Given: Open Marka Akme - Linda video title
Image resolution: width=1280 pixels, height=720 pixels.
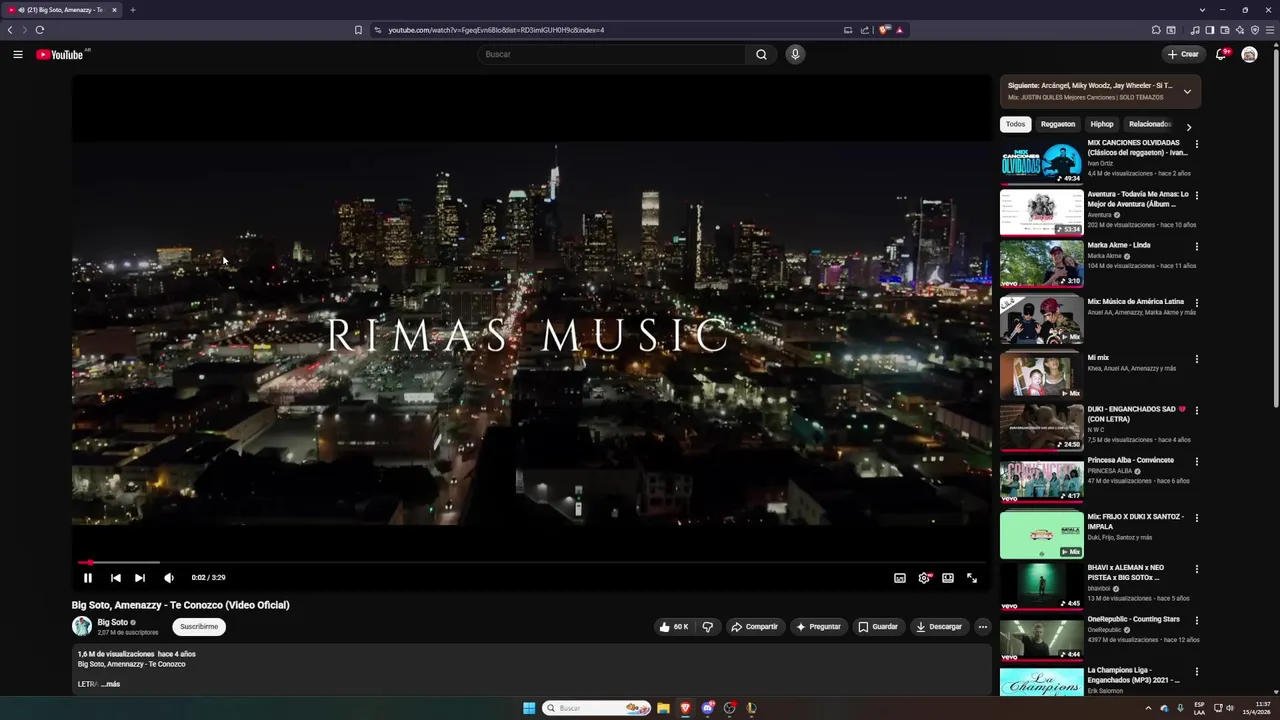Looking at the screenshot, I should click(x=1119, y=245).
